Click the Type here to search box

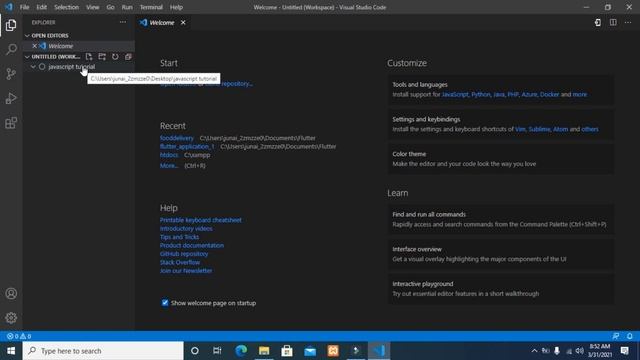103,351
